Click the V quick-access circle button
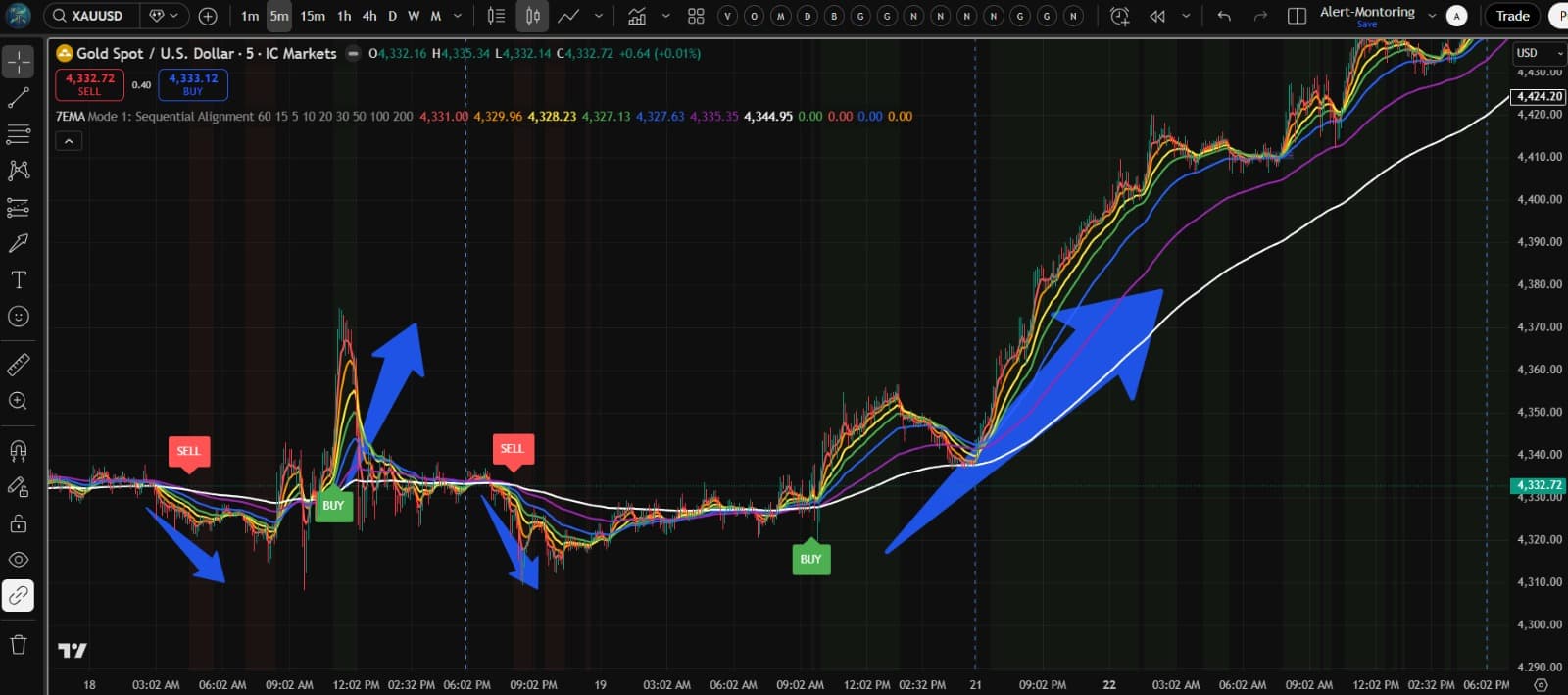This screenshot has width=1568, height=695. coord(727,16)
